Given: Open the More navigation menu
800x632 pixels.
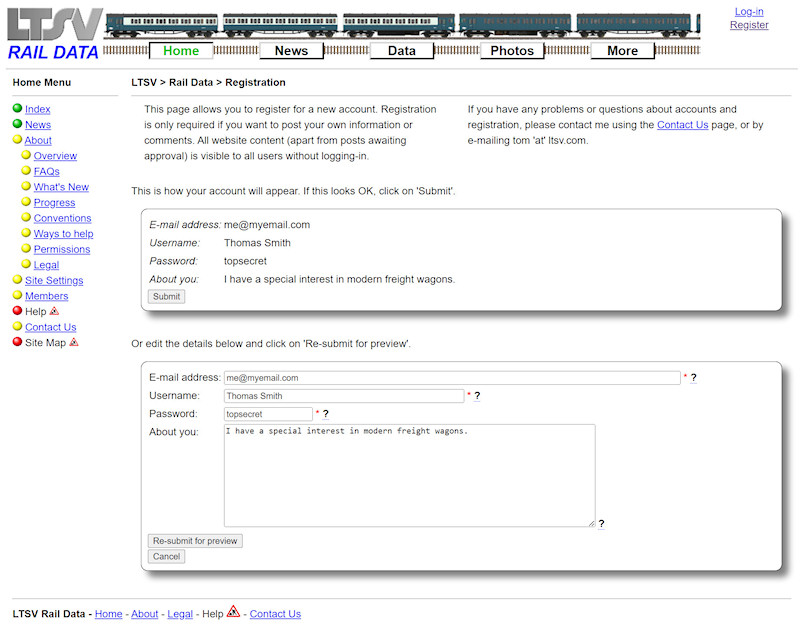Looking at the screenshot, I should (x=622, y=50).
